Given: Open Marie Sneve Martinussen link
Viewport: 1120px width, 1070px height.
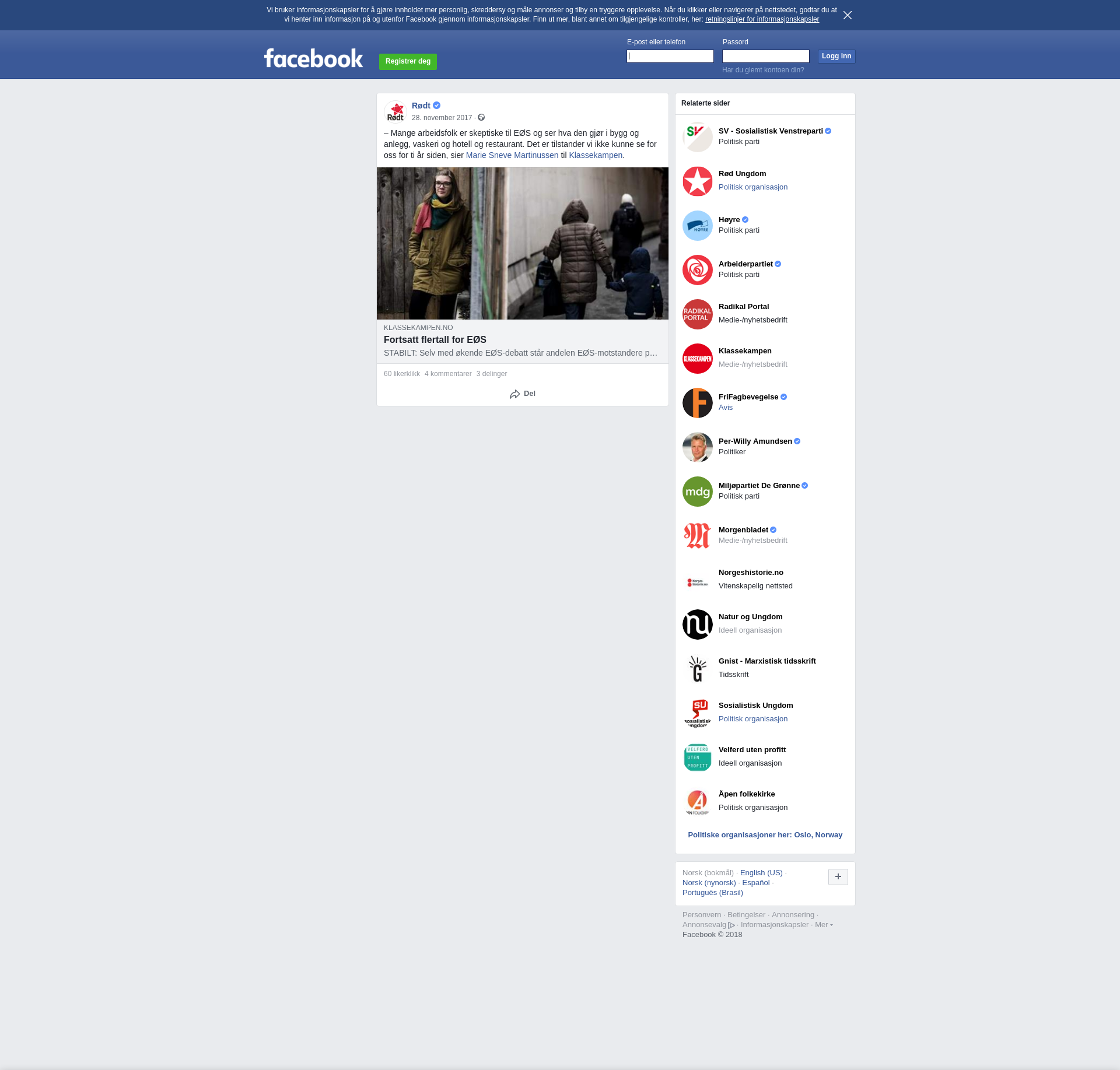Looking at the screenshot, I should click(512, 155).
